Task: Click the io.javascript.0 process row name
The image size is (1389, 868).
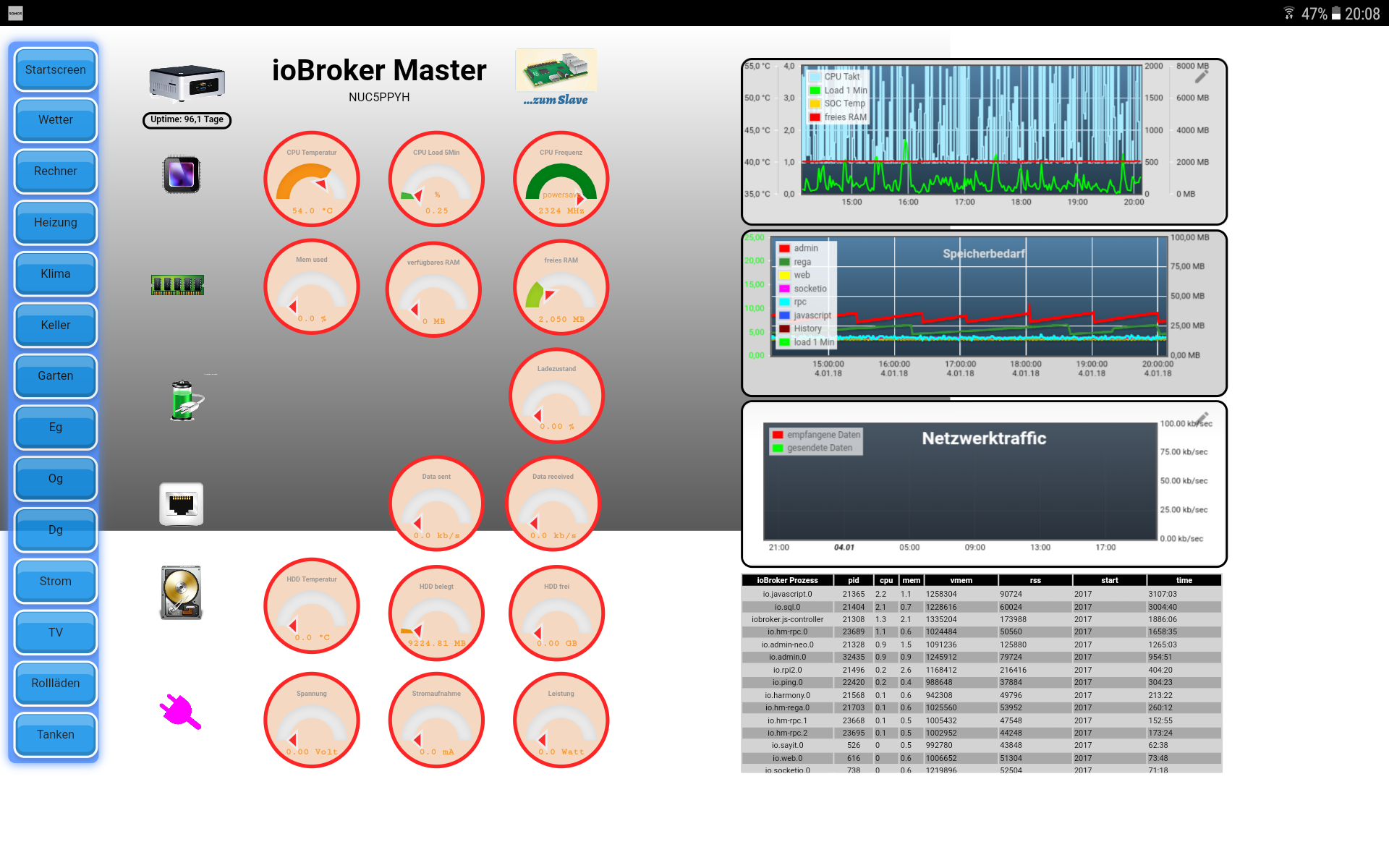Action: 787,594
